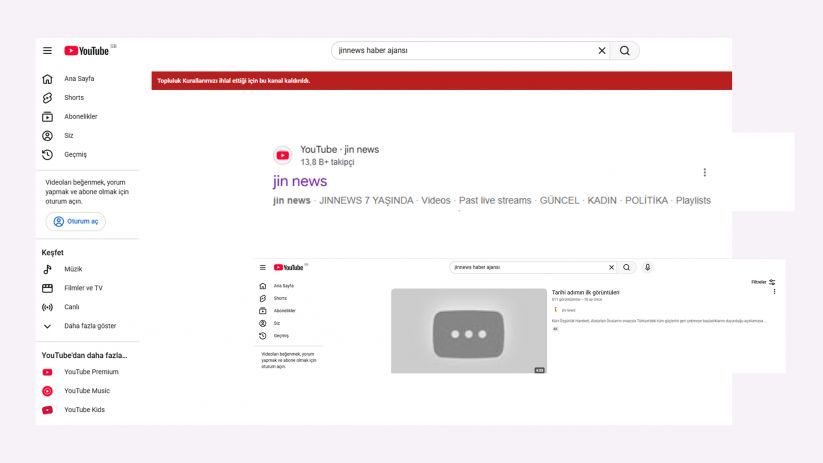The width and height of the screenshot is (823, 463).
Task: Expand Daha fazla göster in sidebar
Action: (88, 325)
